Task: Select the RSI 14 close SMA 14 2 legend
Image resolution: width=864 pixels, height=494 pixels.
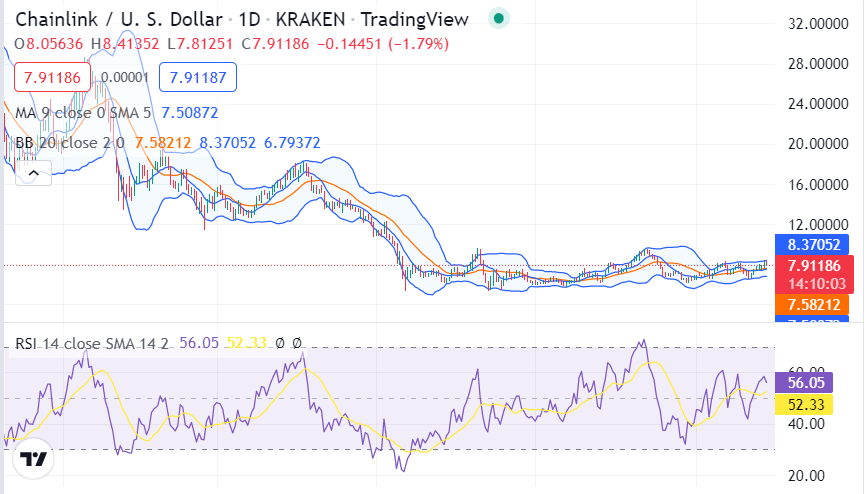Action: click(91, 344)
